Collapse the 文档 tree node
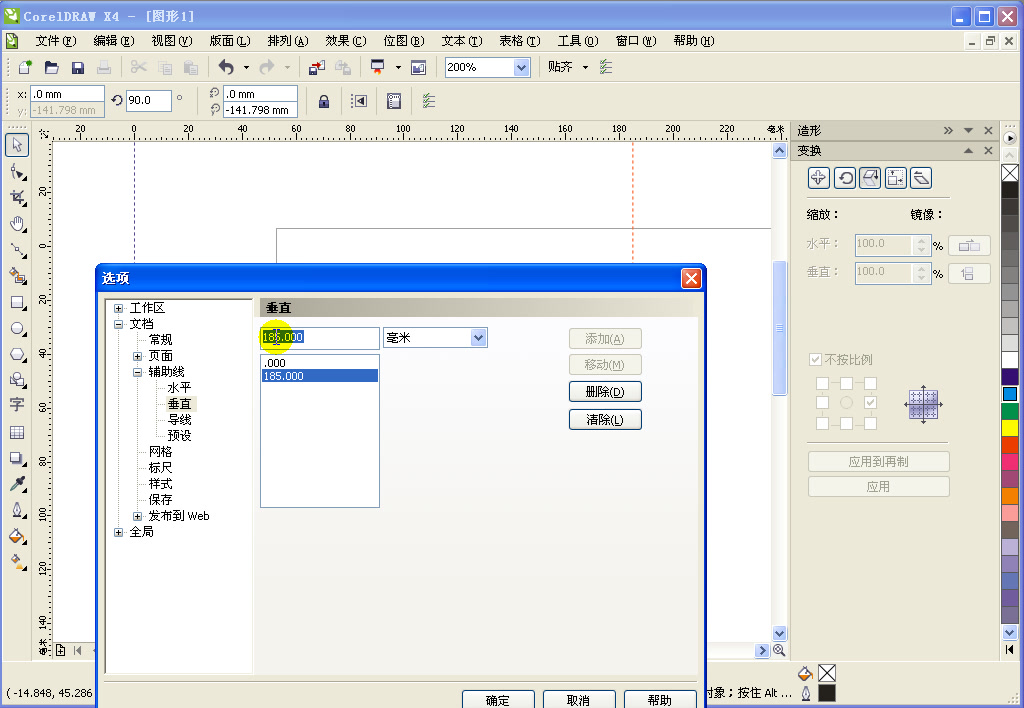The image size is (1024, 708). 118,324
